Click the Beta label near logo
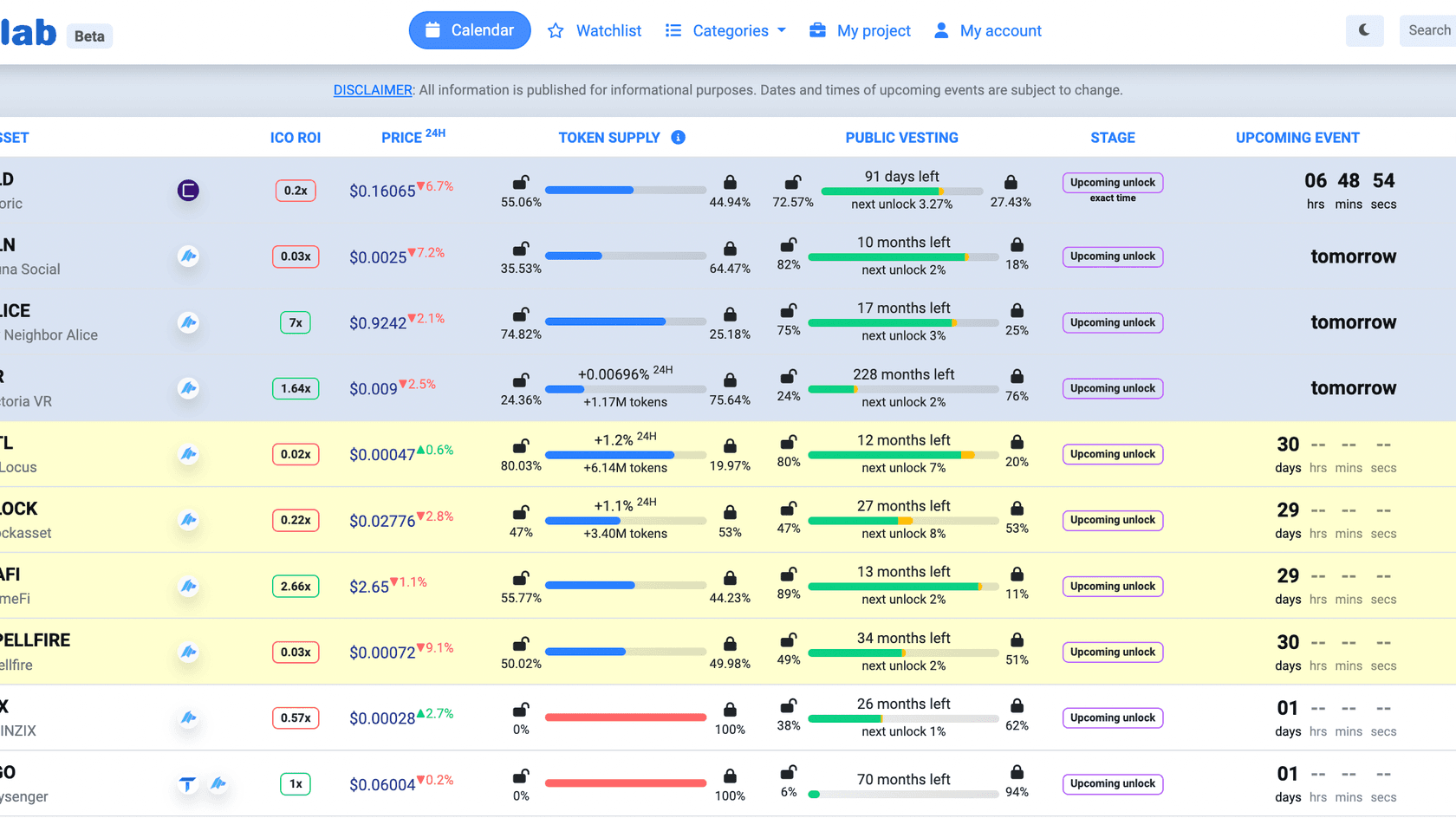1456x818 pixels. (x=89, y=36)
